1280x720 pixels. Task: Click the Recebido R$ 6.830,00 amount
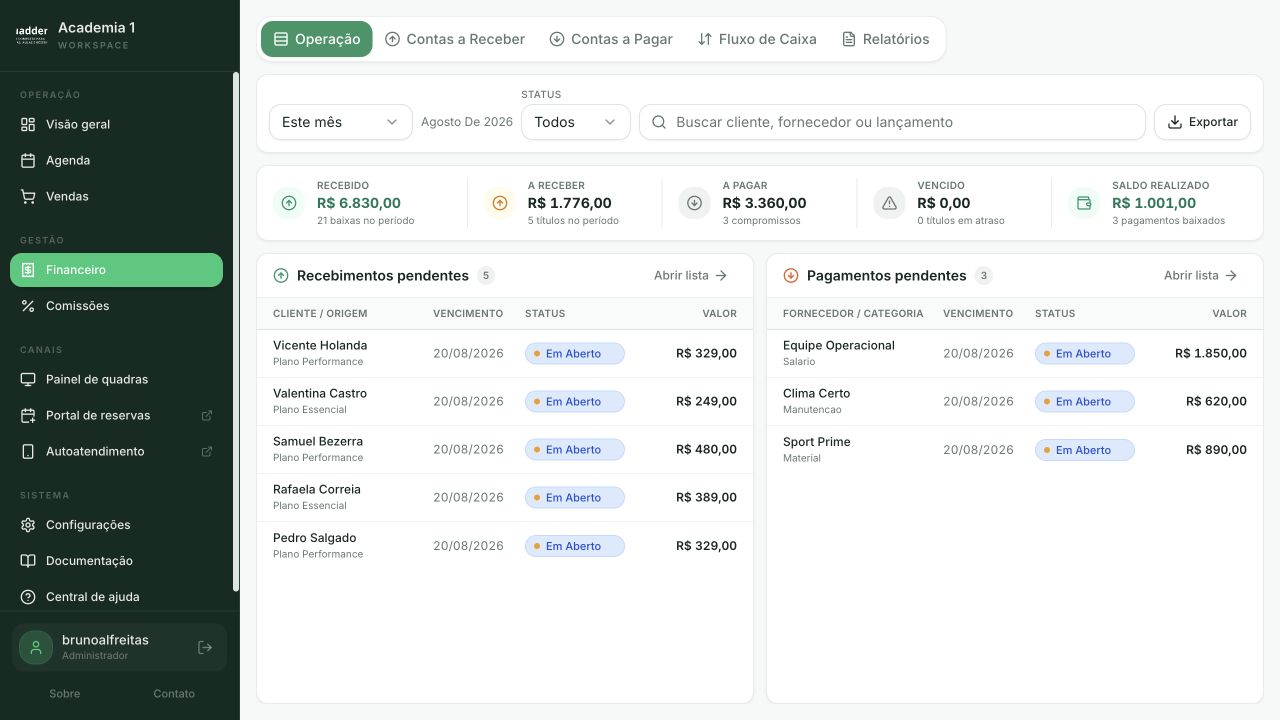[x=359, y=203]
